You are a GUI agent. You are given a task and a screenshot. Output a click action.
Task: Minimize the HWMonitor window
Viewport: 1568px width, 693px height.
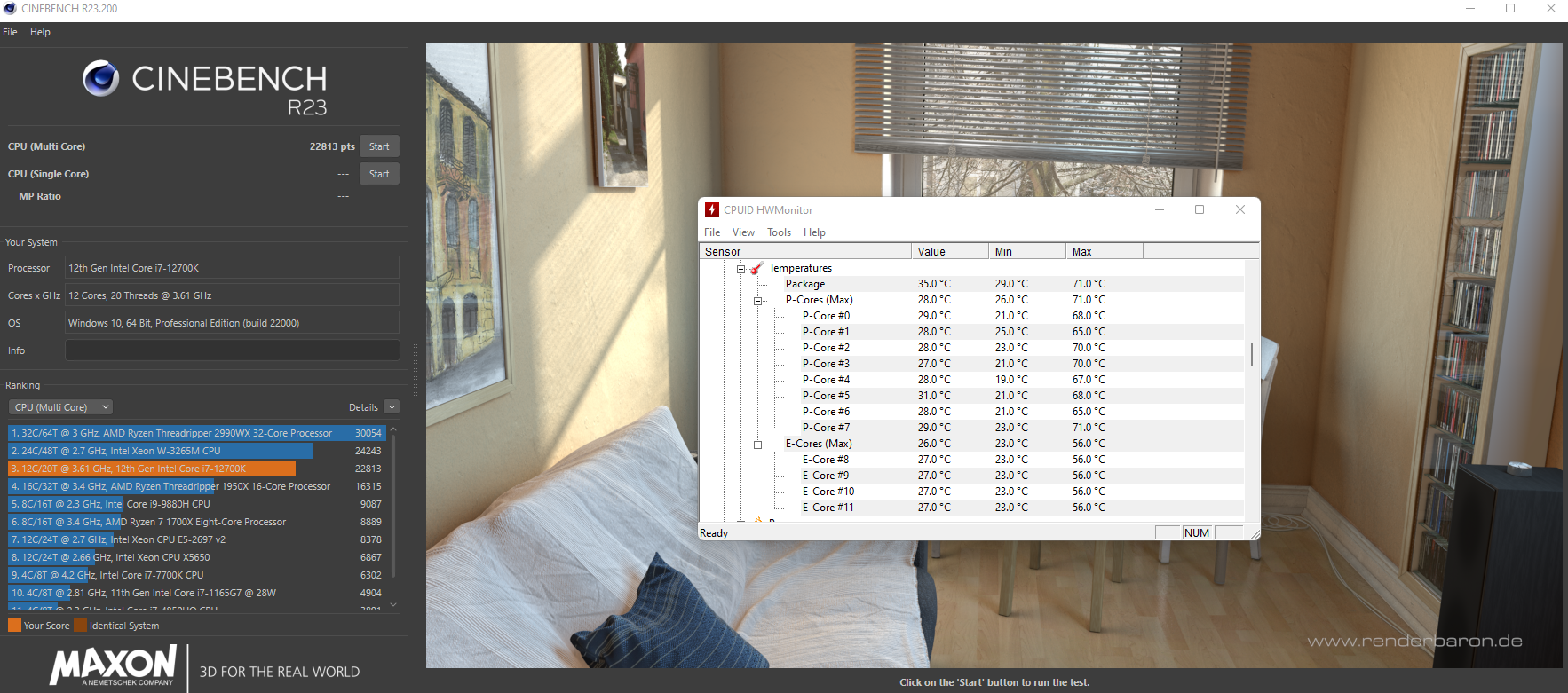tap(1159, 209)
